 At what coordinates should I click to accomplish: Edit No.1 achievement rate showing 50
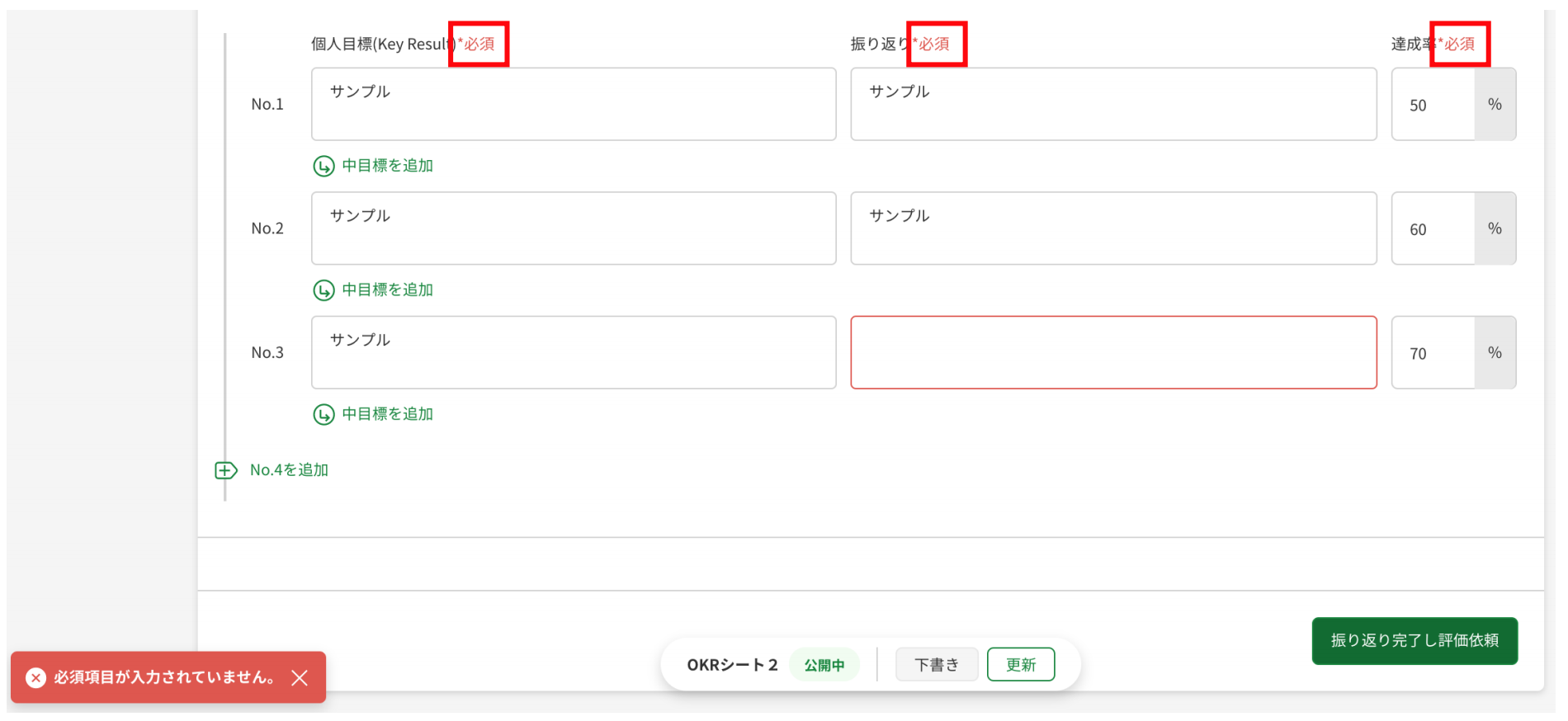pos(1433,106)
